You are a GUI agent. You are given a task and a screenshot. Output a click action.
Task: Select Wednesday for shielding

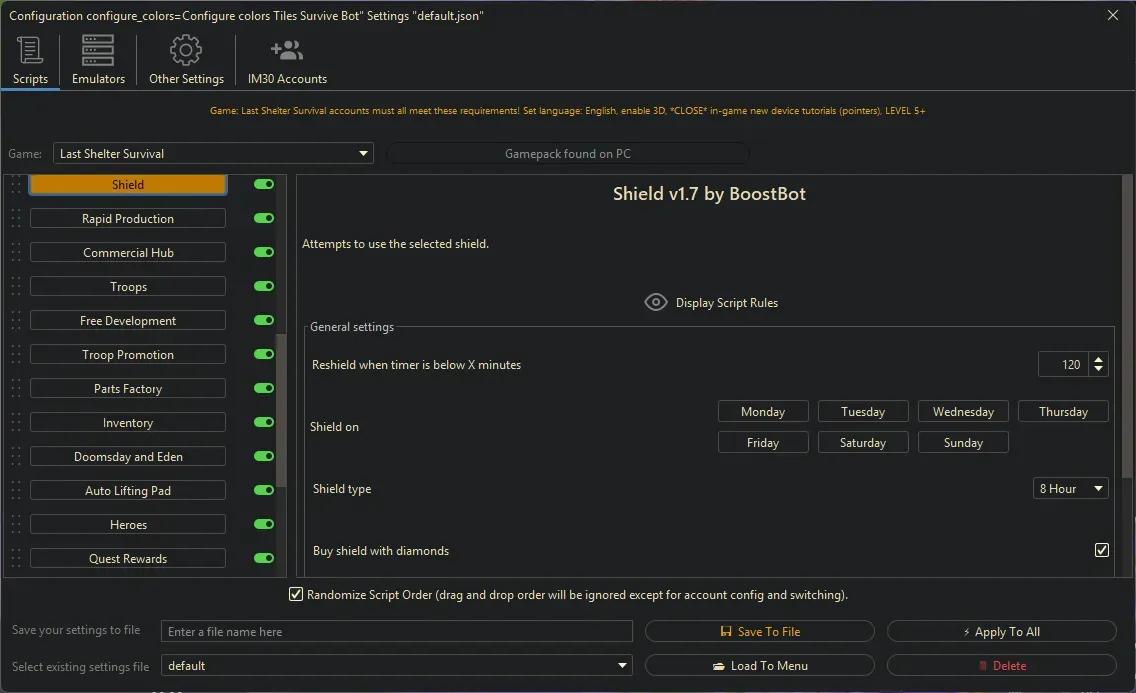[x=963, y=411]
